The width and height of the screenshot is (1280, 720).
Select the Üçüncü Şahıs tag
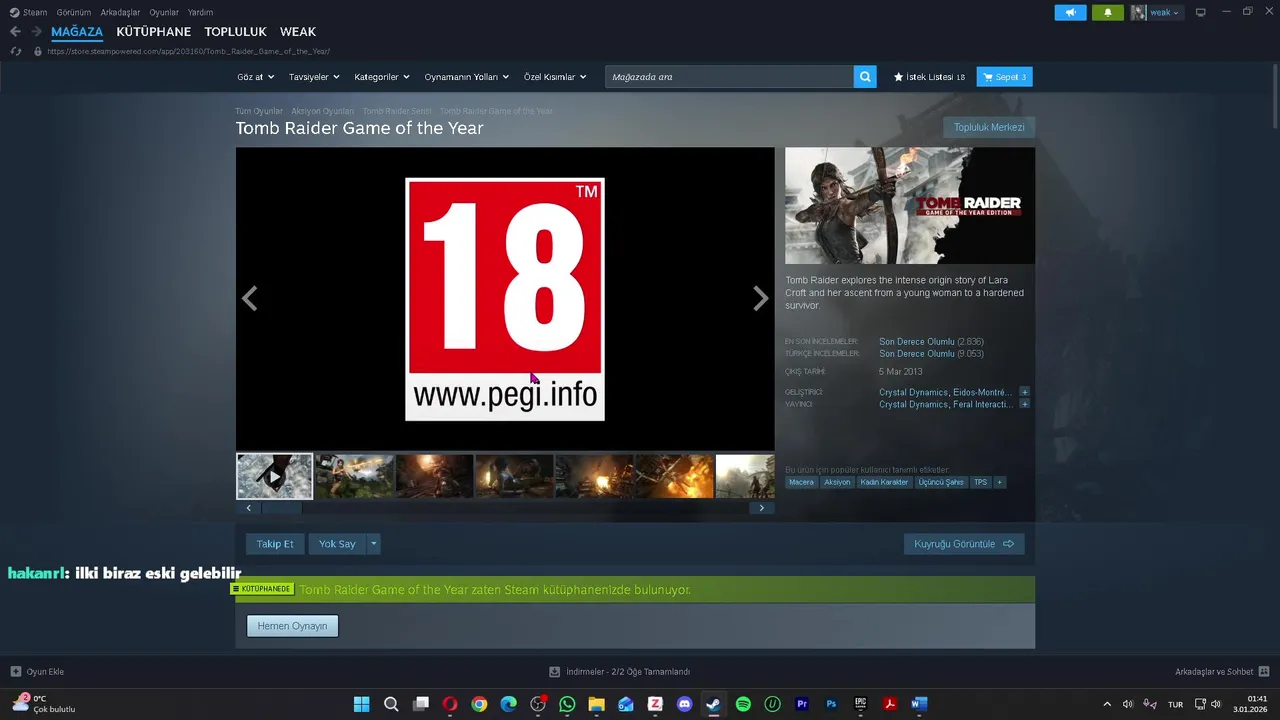tap(941, 482)
